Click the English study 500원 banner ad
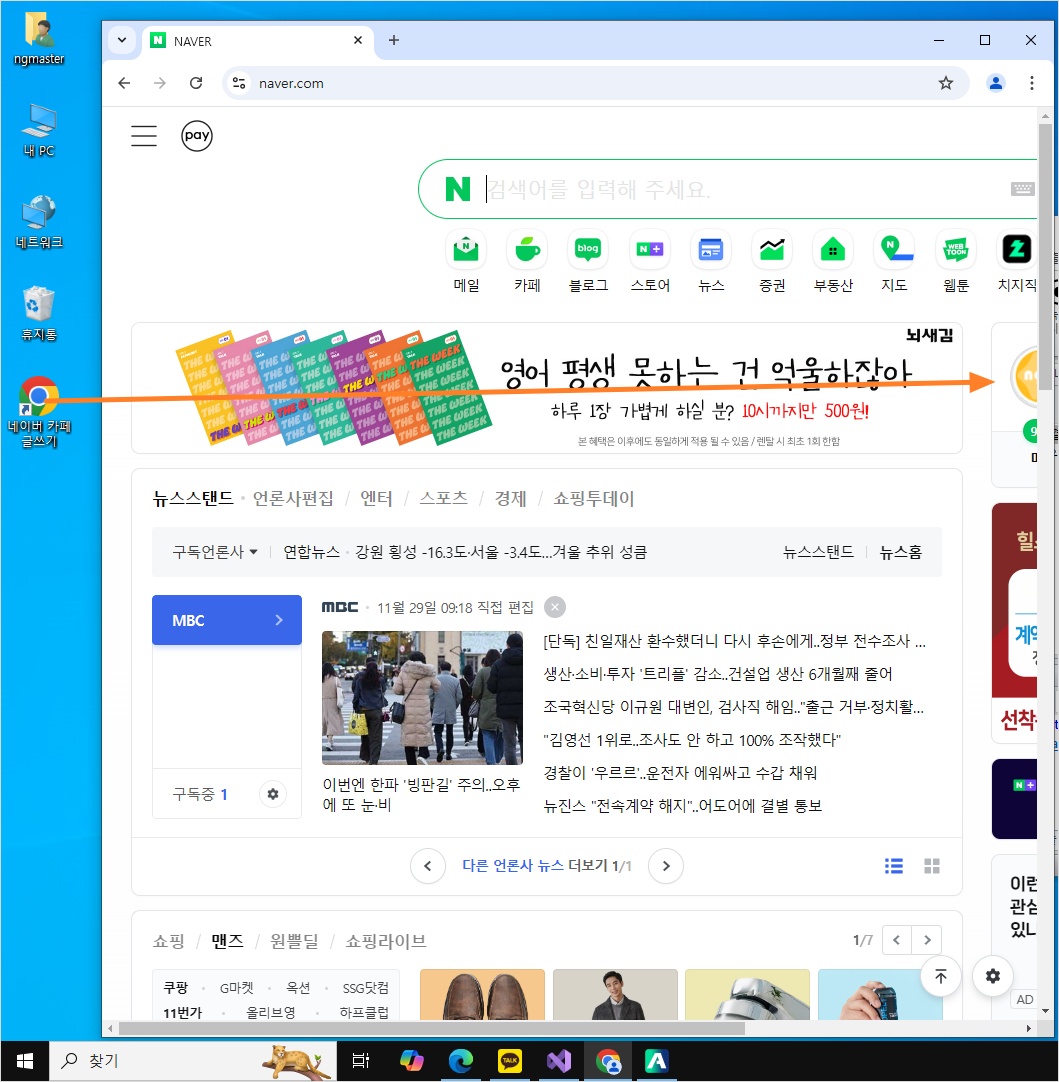The height and width of the screenshot is (1082, 1059). point(546,388)
